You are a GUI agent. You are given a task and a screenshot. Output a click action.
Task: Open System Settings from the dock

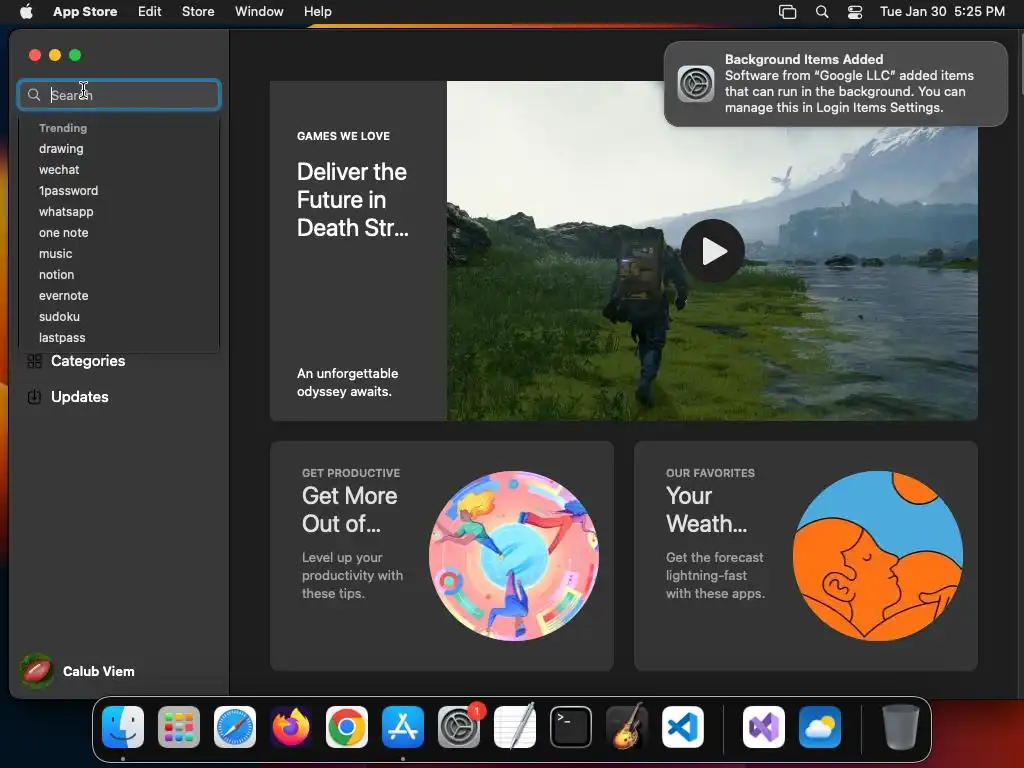pos(459,727)
